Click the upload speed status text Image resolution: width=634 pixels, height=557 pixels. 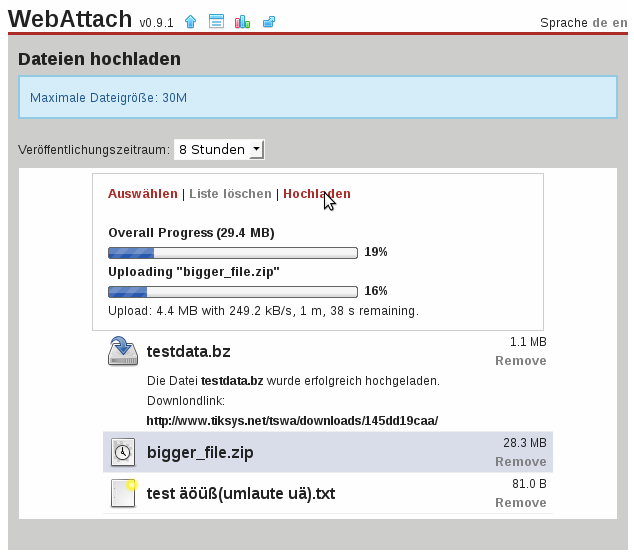point(263,311)
